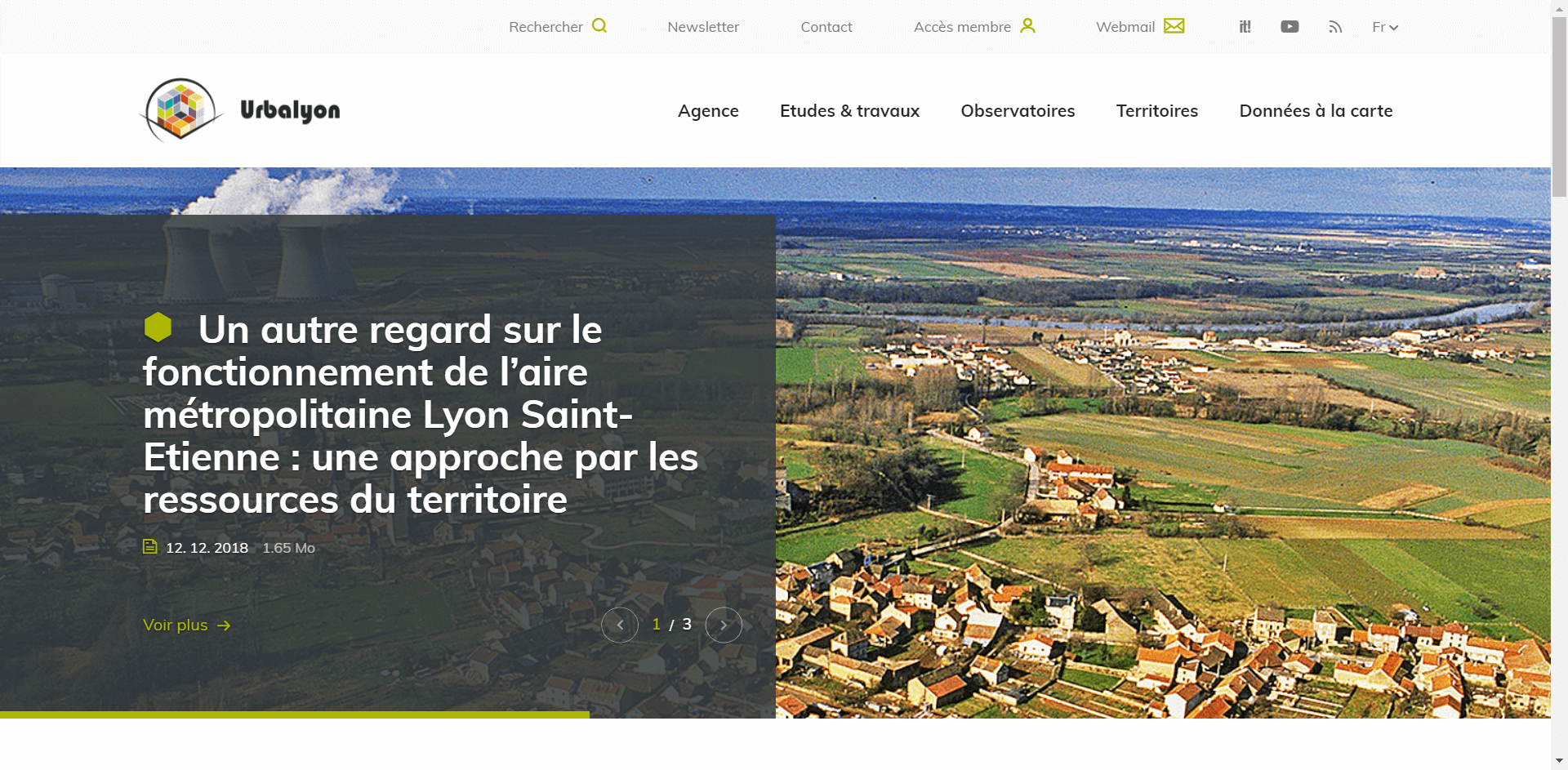Open the Données à la carte menu
1568x770 pixels.
[1316, 111]
